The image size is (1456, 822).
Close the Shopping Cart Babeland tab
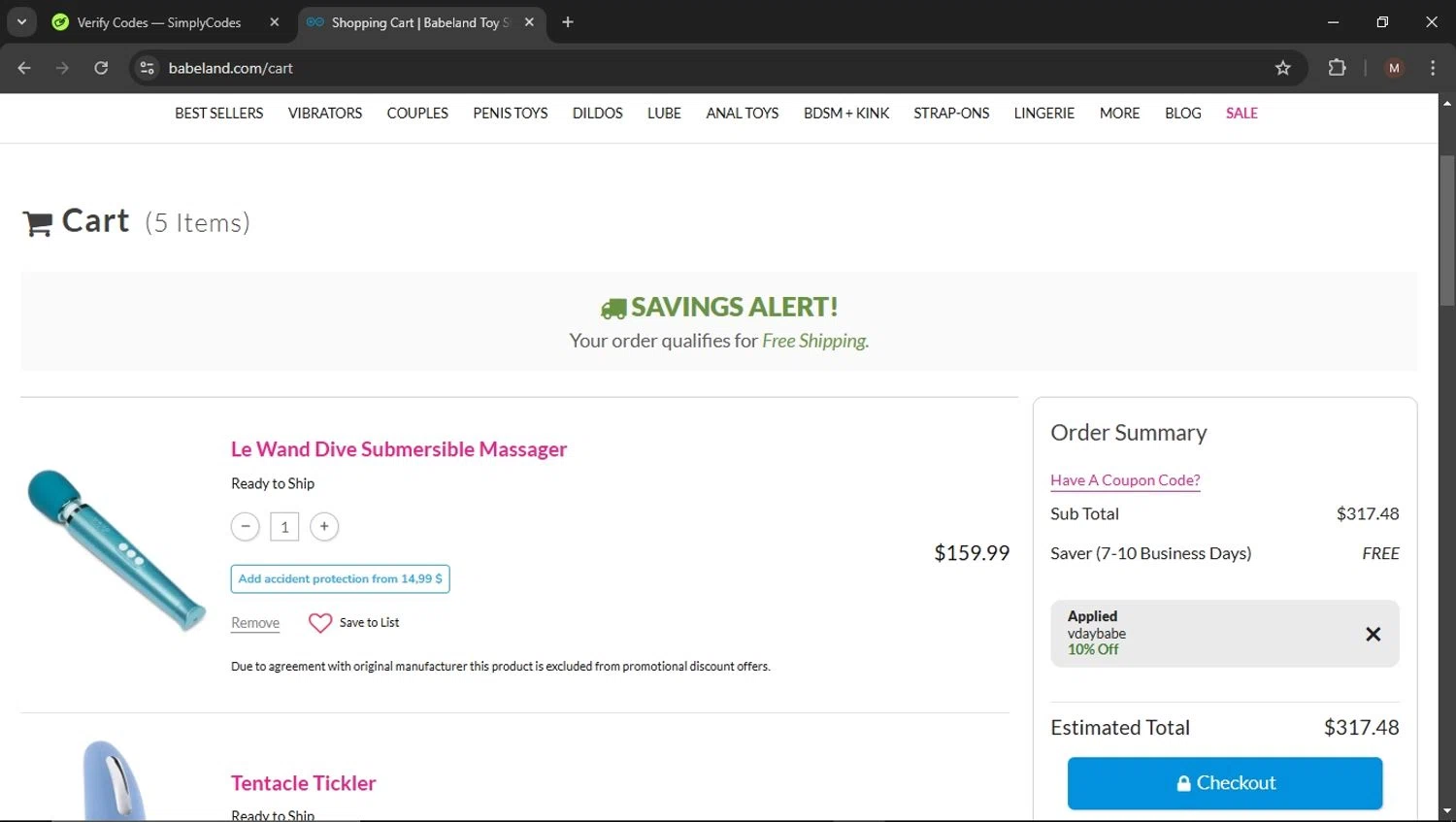(529, 22)
